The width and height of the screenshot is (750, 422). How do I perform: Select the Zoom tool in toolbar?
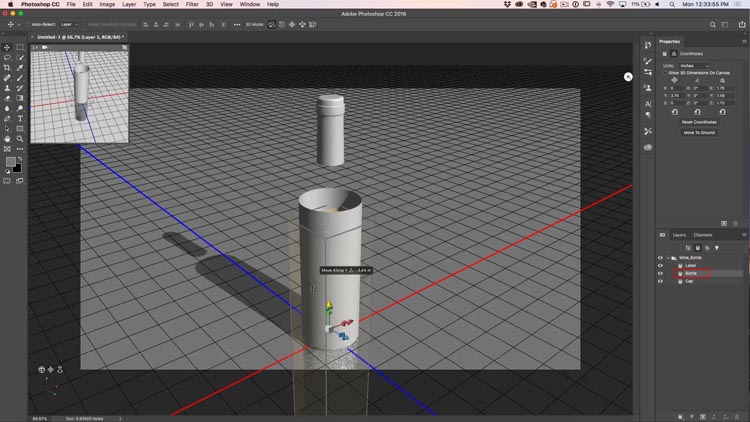20,139
